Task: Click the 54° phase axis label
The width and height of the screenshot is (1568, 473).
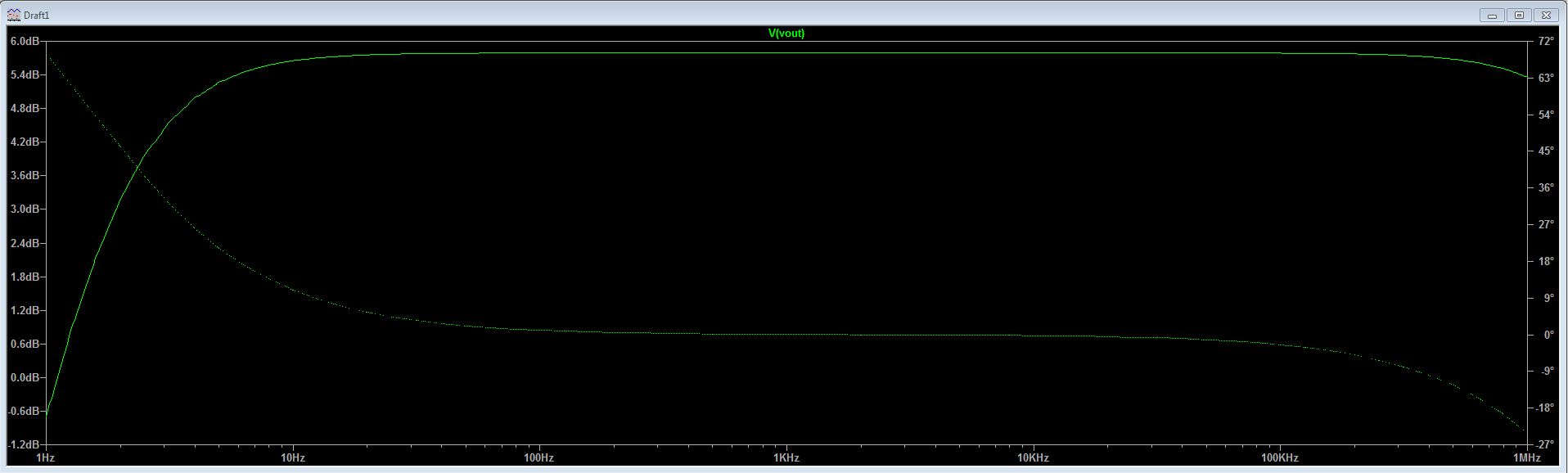Action: point(1546,115)
